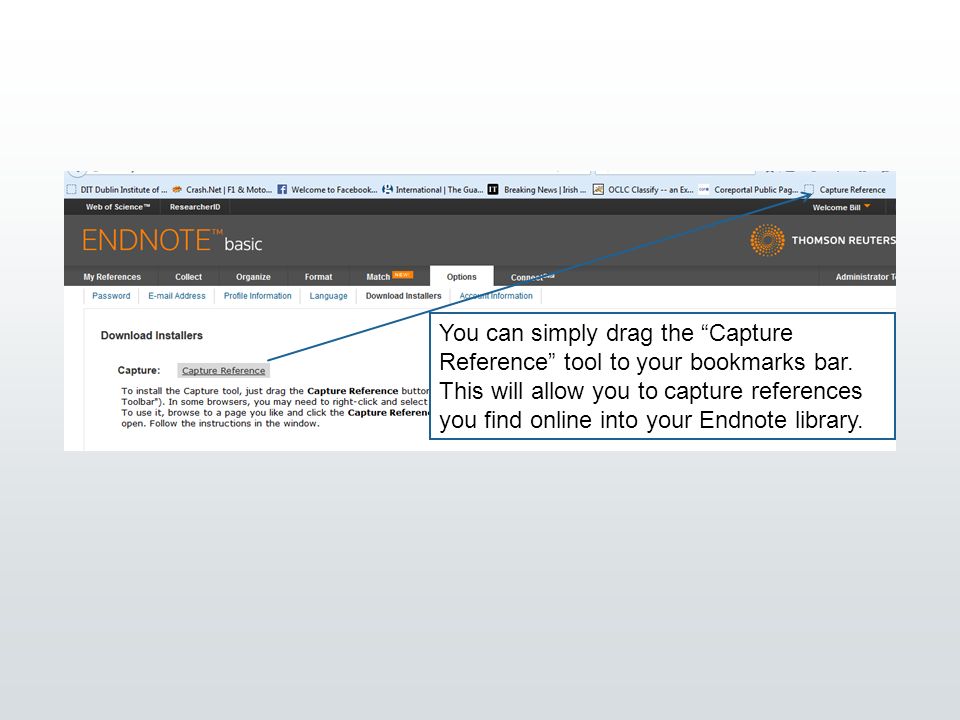
Task: Click the Capture Reference bookmark in bookmarks bar
Action: coord(845,190)
